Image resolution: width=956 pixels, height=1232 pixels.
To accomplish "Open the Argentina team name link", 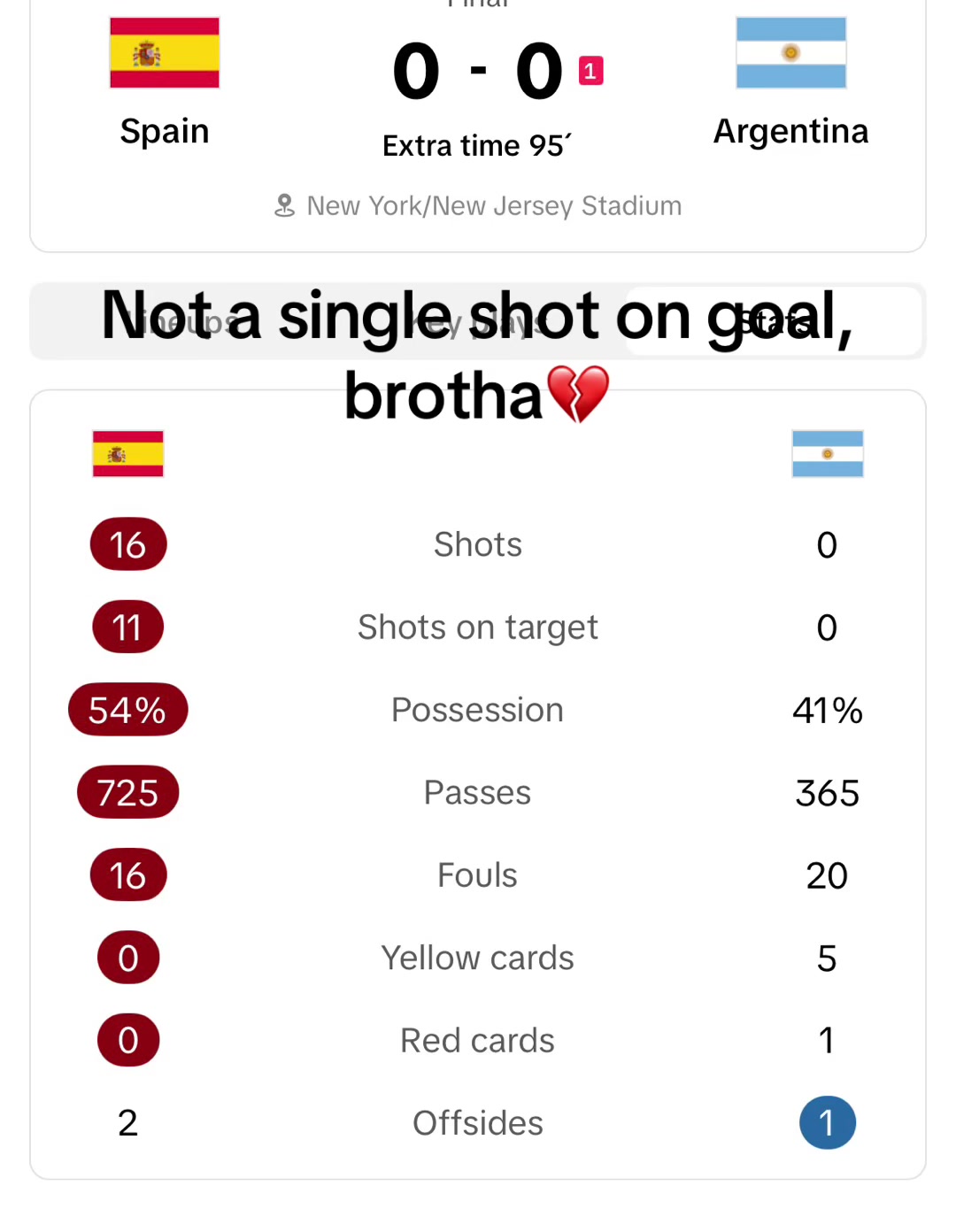I will pyautogui.click(x=791, y=131).
